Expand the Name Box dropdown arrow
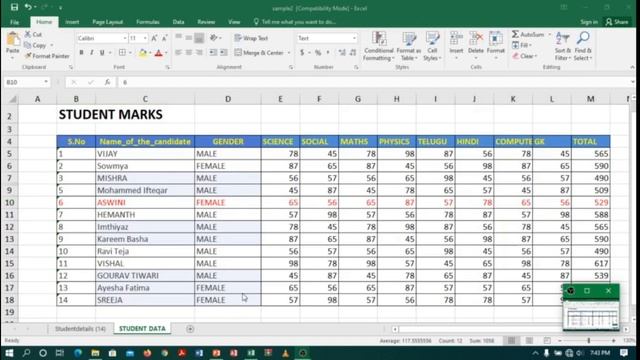Screen dimensions: 640x360 (x=46, y=82)
